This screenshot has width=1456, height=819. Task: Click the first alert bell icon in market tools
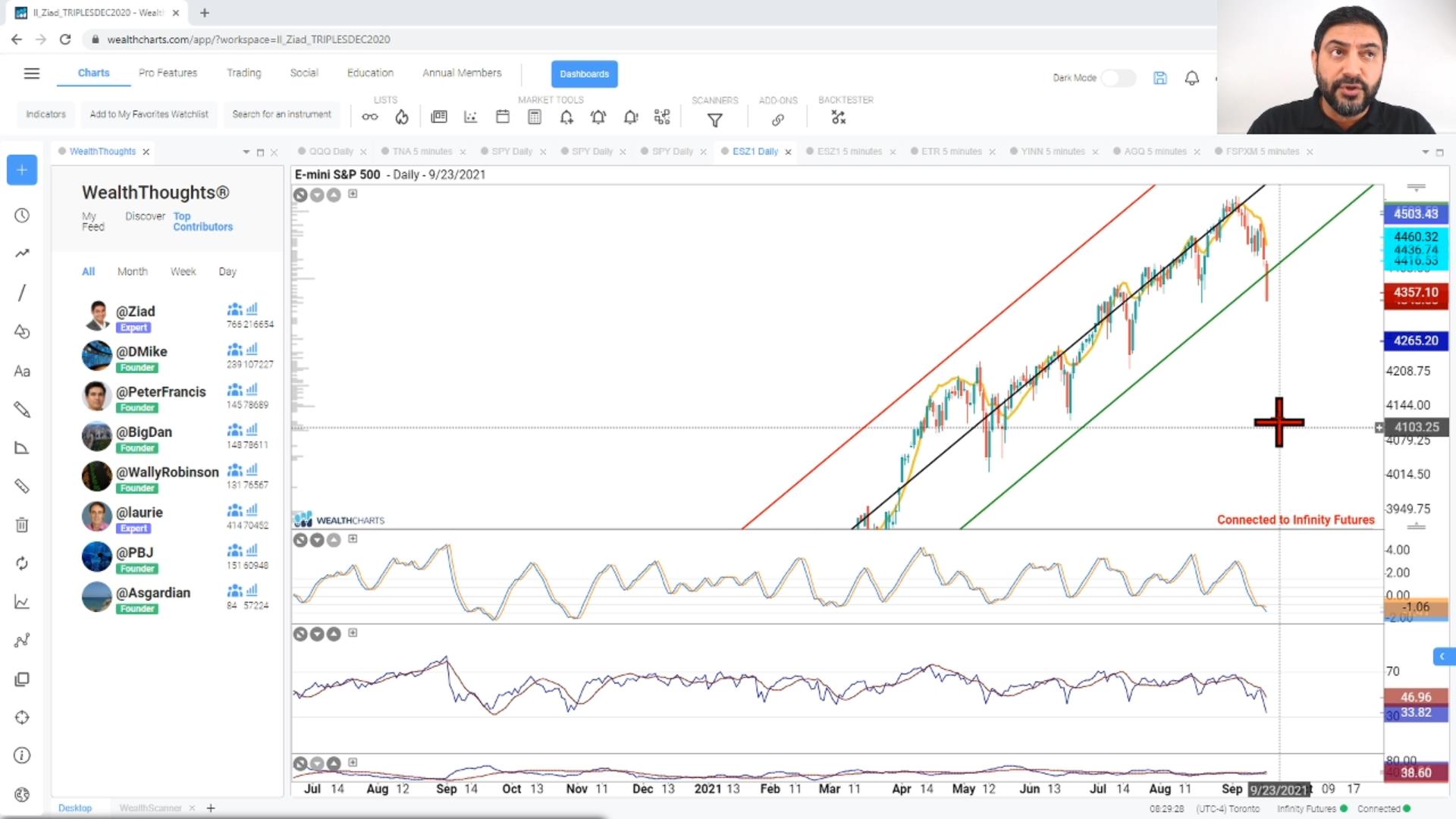[566, 117]
